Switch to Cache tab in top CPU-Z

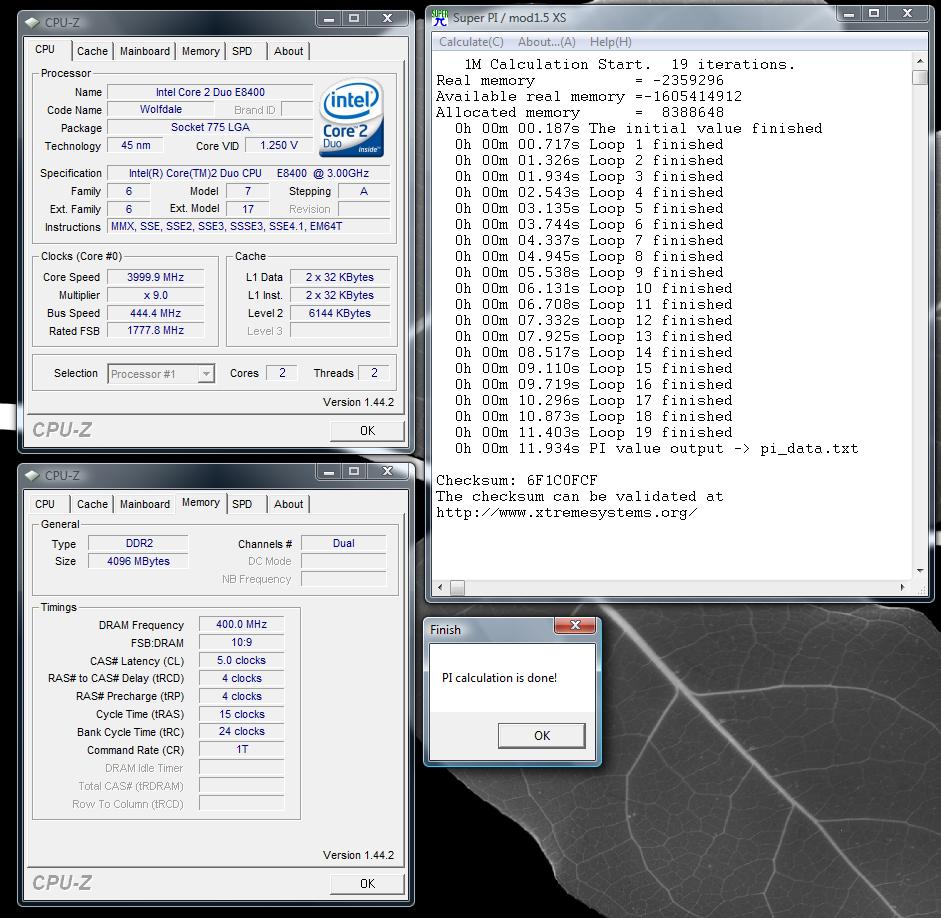click(x=92, y=52)
